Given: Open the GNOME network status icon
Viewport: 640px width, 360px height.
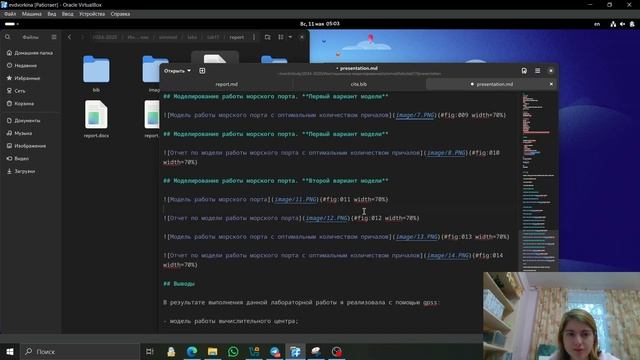Looking at the screenshot, I should [x=613, y=24].
